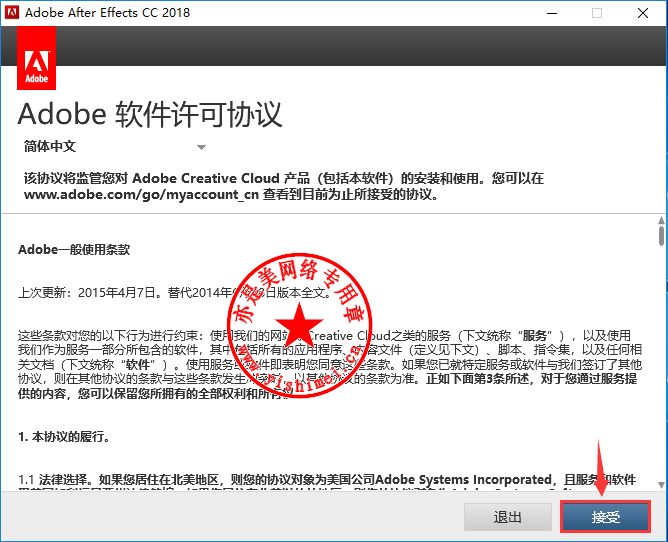Click the section heading 1. 本协议的履行。
668x542 pixels.
click(x=64, y=436)
